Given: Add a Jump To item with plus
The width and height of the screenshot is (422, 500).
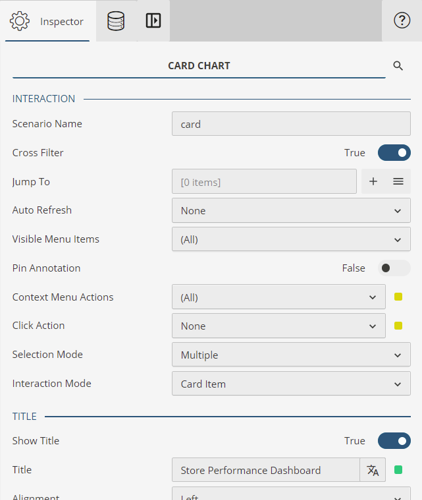Looking at the screenshot, I should click(x=373, y=181).
